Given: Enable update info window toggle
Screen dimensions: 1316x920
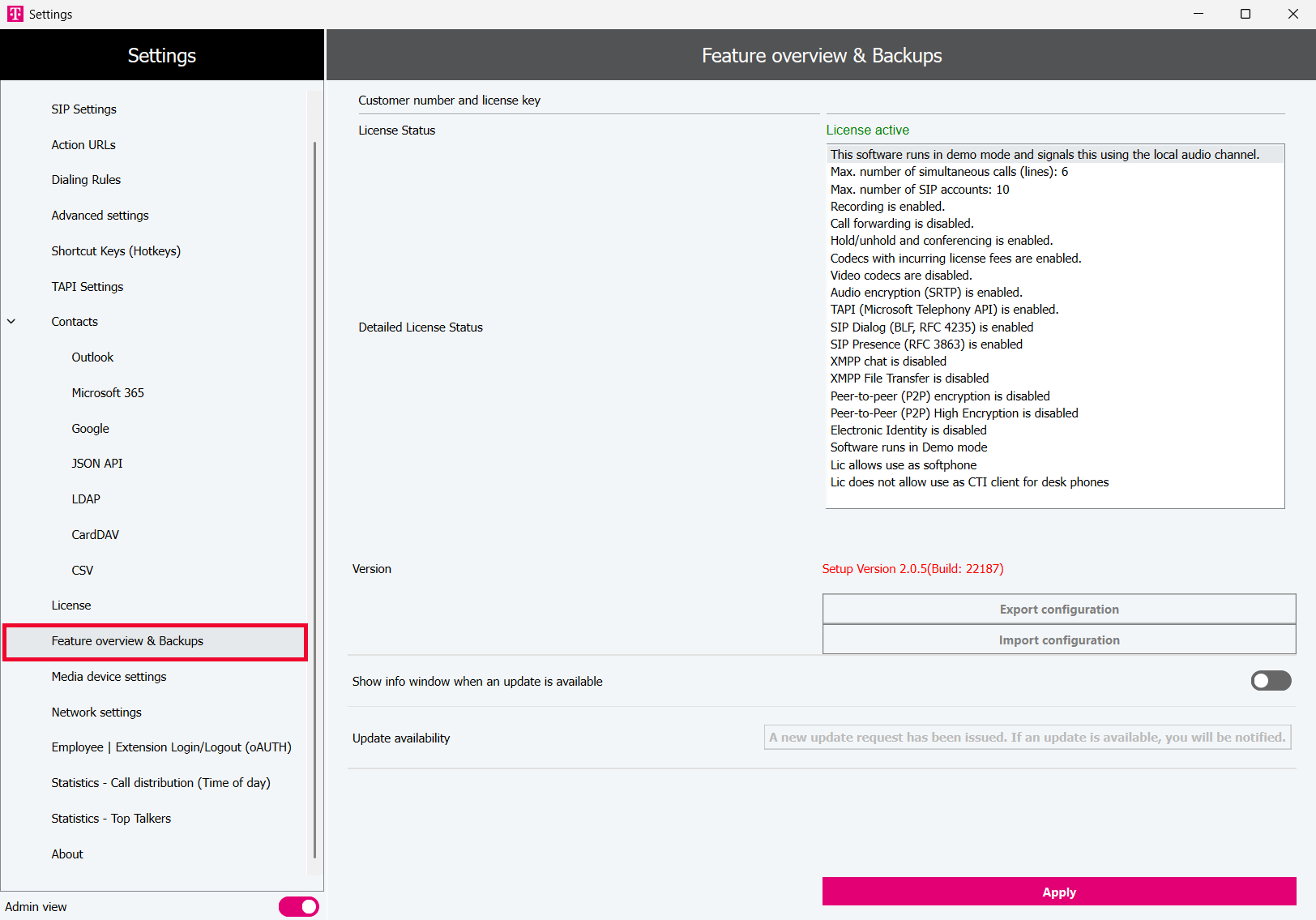Looking at the screenshot, I should (x=1270, y=681).
